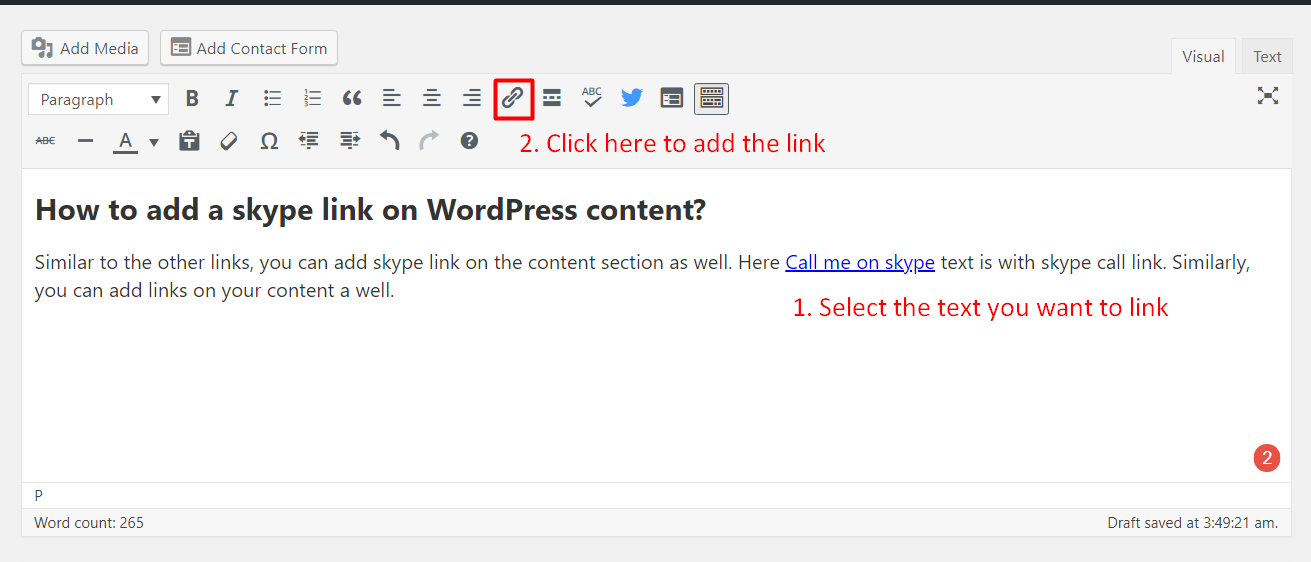Switch to the Visual editor tab
The height and width of the screenshot is (562, 1311).
[x=1203, y=56]
